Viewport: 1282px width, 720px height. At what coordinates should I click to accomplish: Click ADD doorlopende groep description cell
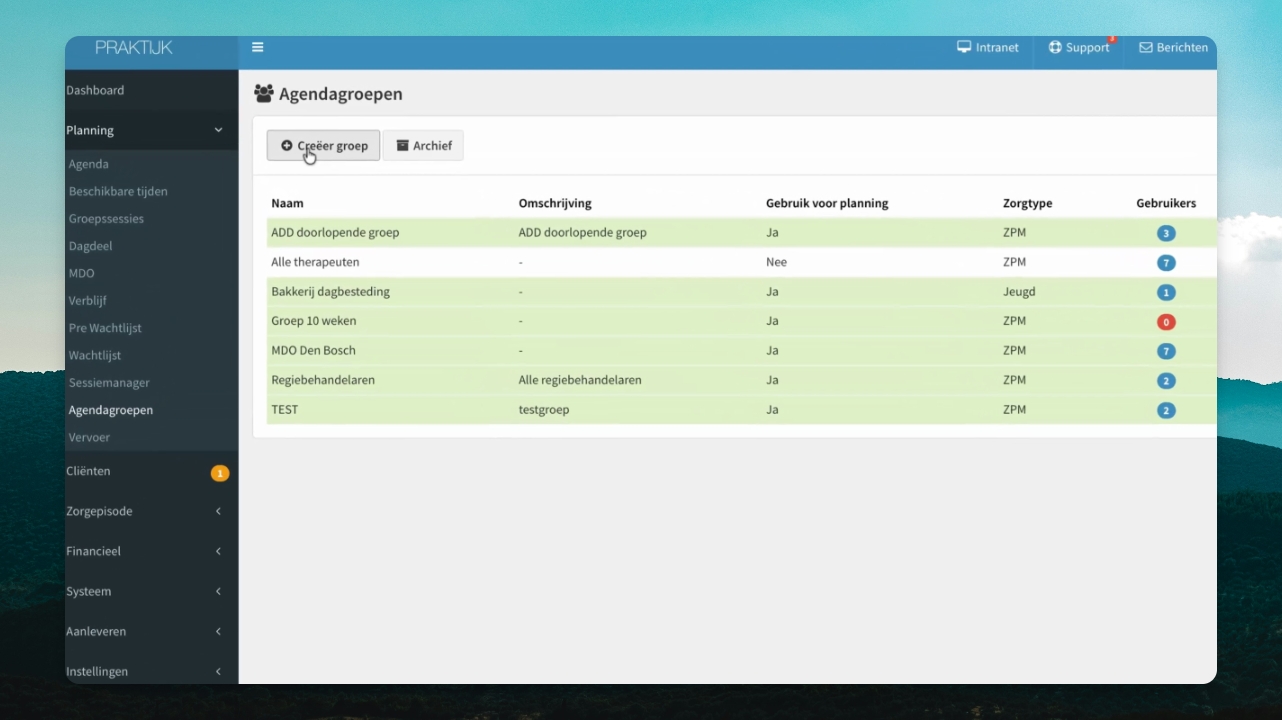click(x=582, y=232)
